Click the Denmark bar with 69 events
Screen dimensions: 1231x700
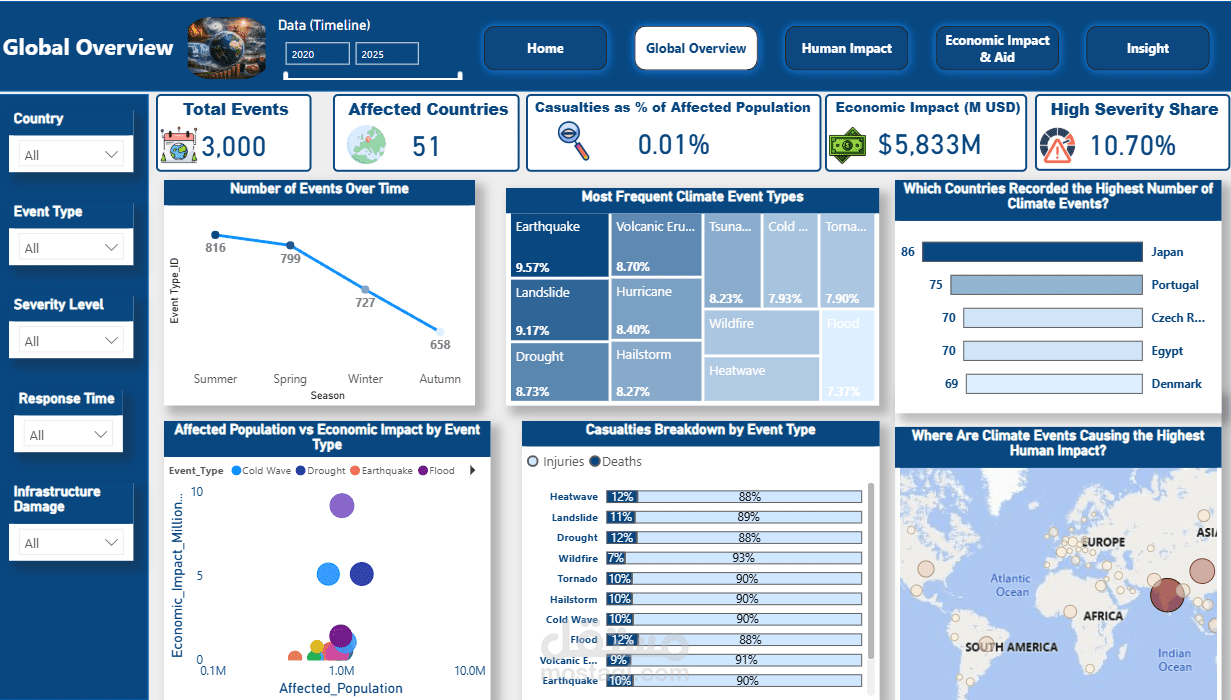1054,384
